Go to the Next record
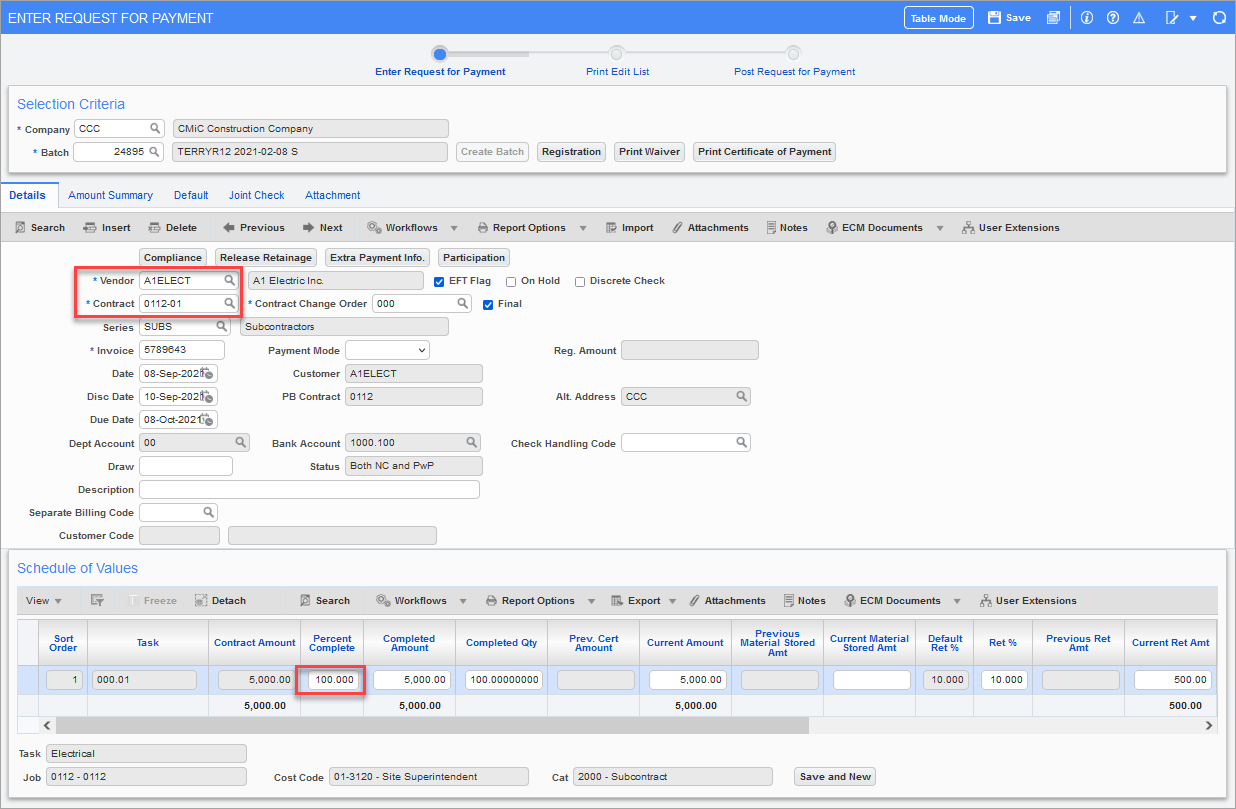Viewport: 1236px width, 809px height. (322, 228)
